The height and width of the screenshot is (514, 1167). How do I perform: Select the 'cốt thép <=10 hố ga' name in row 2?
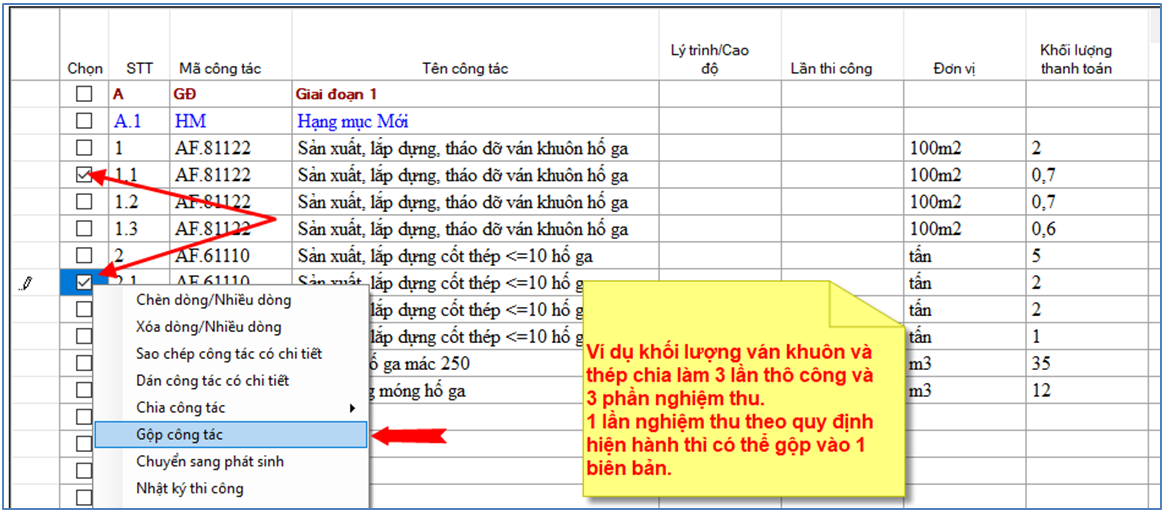pyautogui.click(x=475, y=255)
